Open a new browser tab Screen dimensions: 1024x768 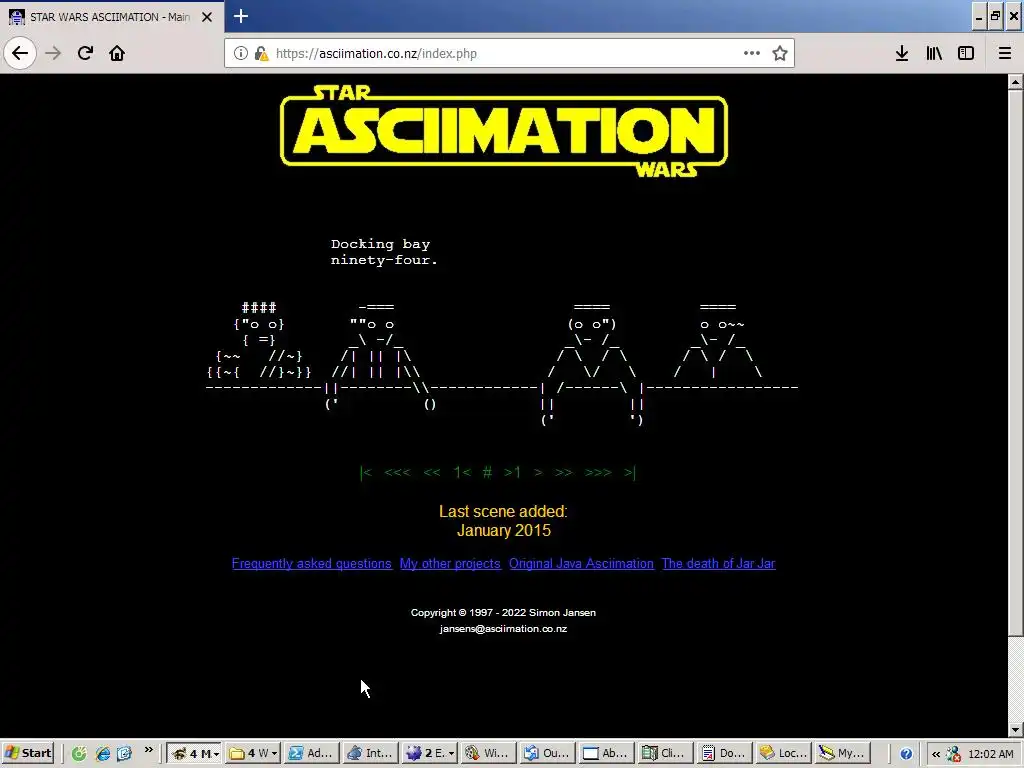[x=241, y=16]
